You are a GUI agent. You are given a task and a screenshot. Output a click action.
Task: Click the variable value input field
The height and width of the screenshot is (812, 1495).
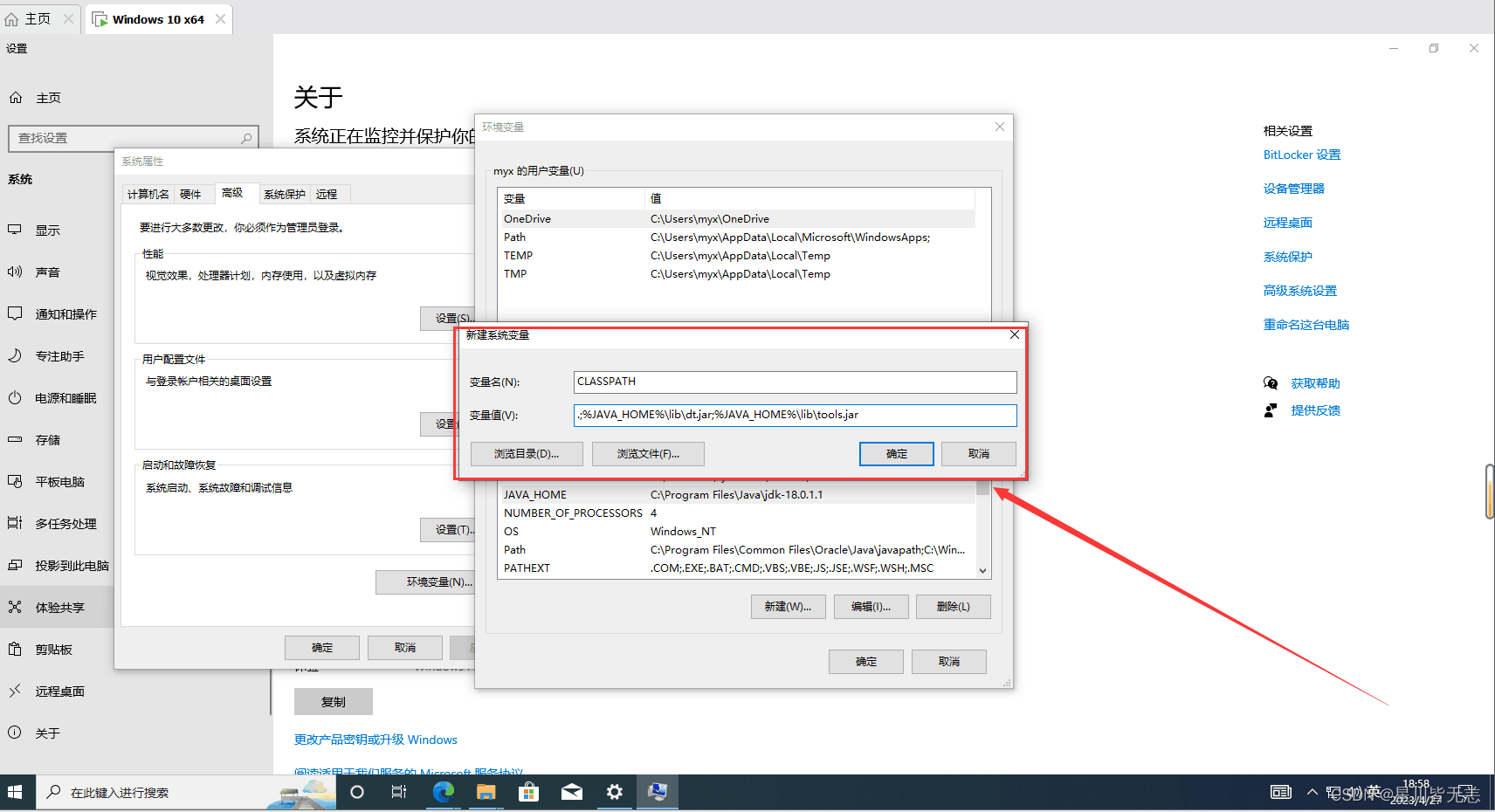tap(795, 415)
